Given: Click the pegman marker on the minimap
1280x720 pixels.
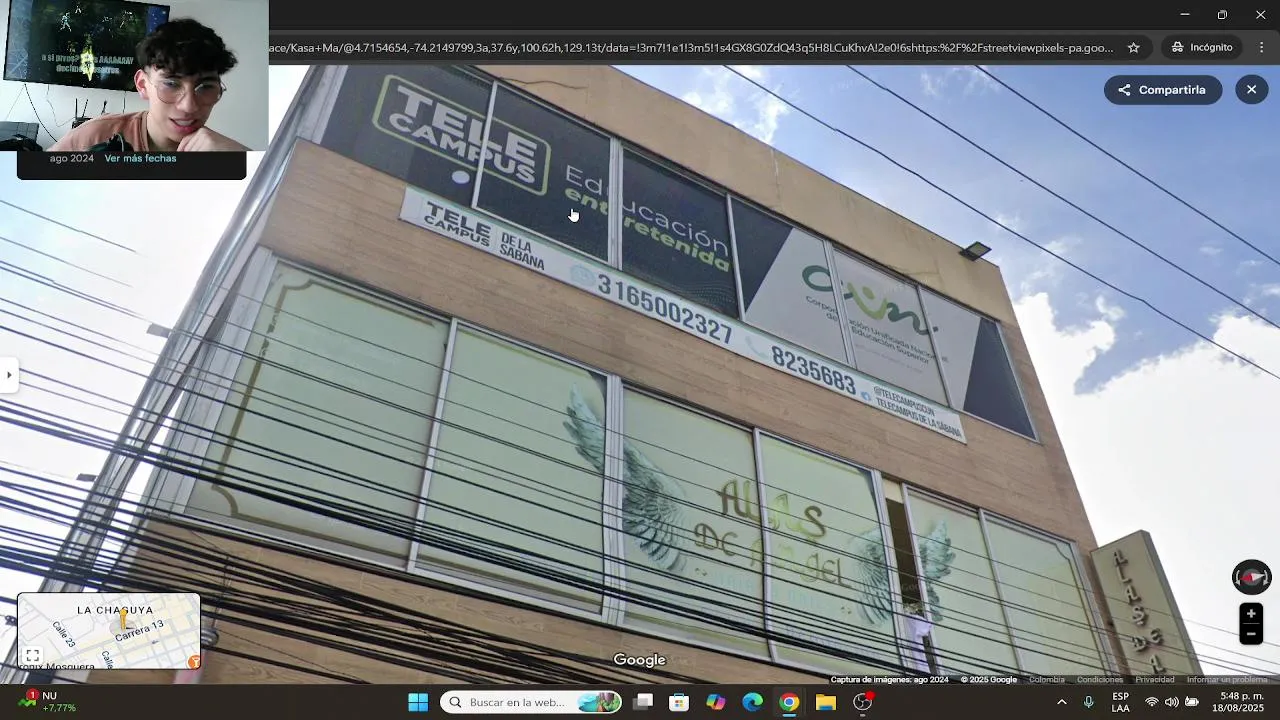Looking at the screenshot, I should tap(122, 619).
